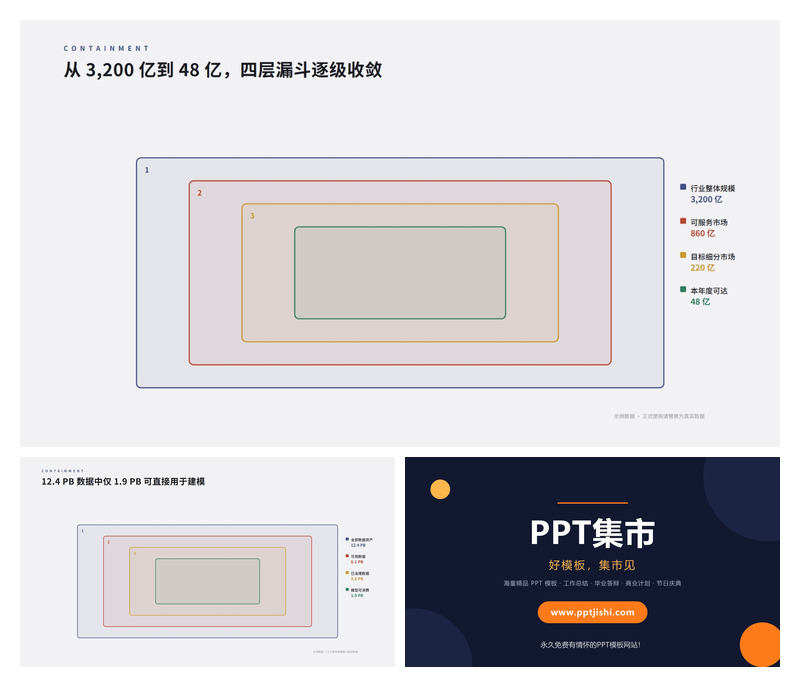Image resolution: width=800 pixels, height=687 pixels.
Task: Click the CONTAINMENT heading on the large slide
Action: (106, 48)
